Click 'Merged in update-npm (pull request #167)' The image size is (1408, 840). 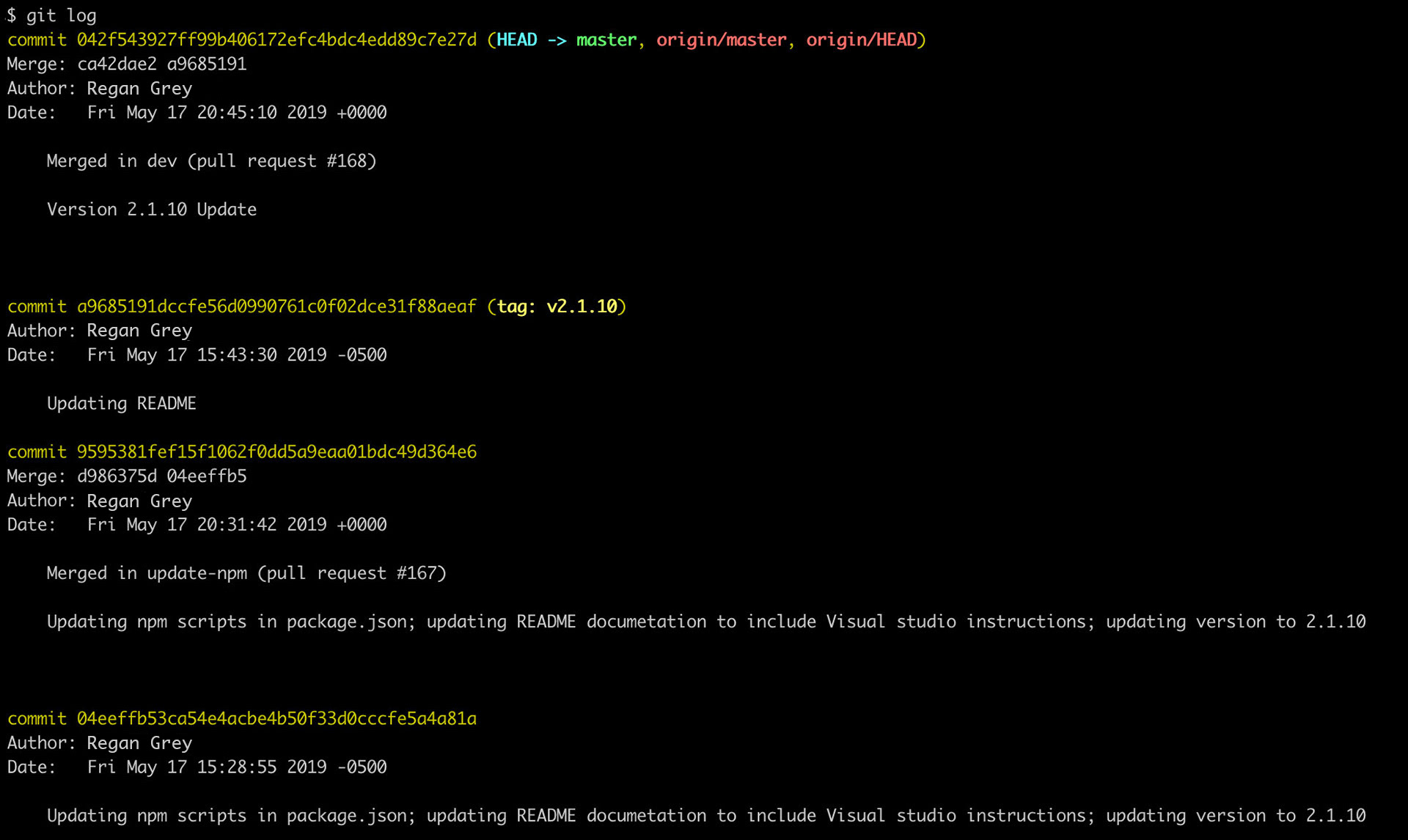click(246, 572)
